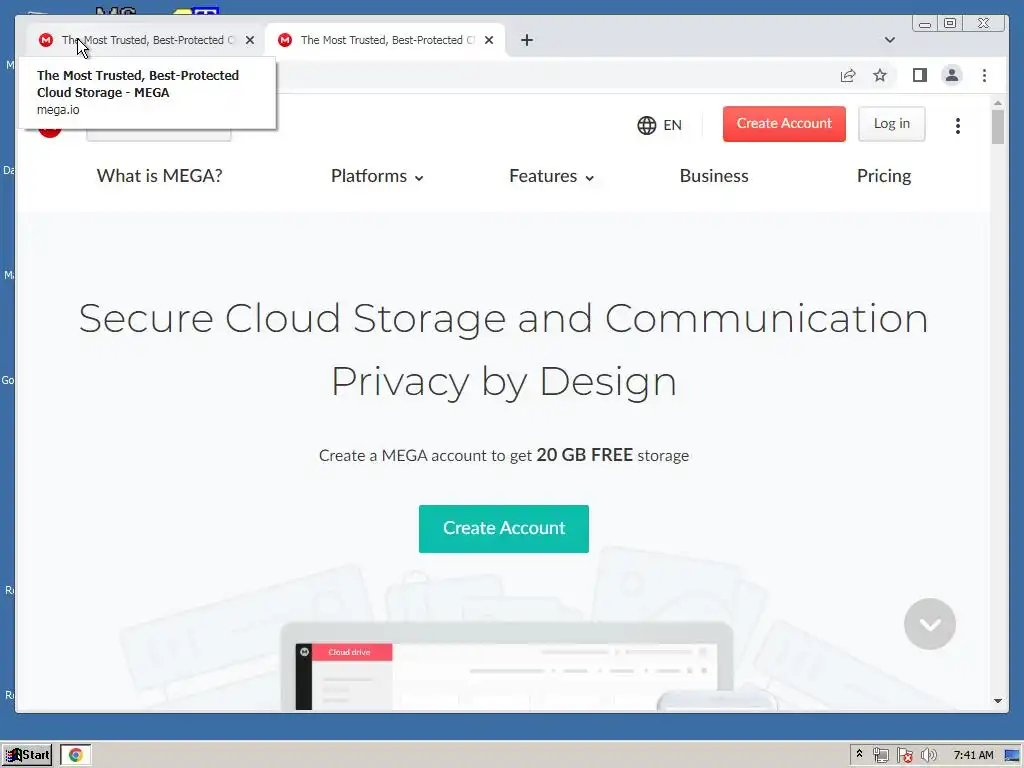The height and width of the screenshot is (768, 1024).
Task: Click the round scroll-down chevron button
Action: click(x=929, y=624)
